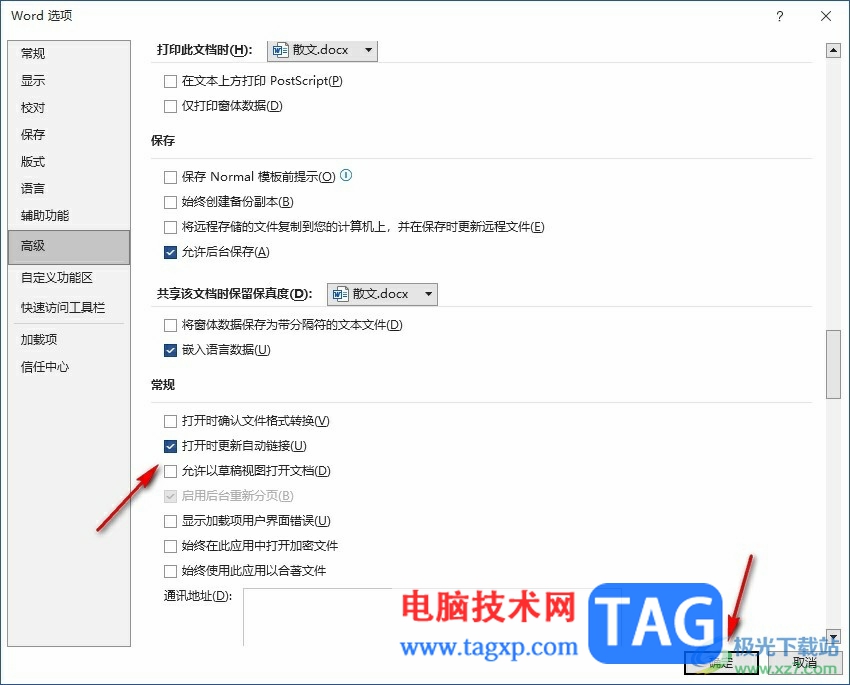Enable '仅打印窗体数据' checkbox
The width and height of the screenshot is (850, 685).
(x=170, y=106)
